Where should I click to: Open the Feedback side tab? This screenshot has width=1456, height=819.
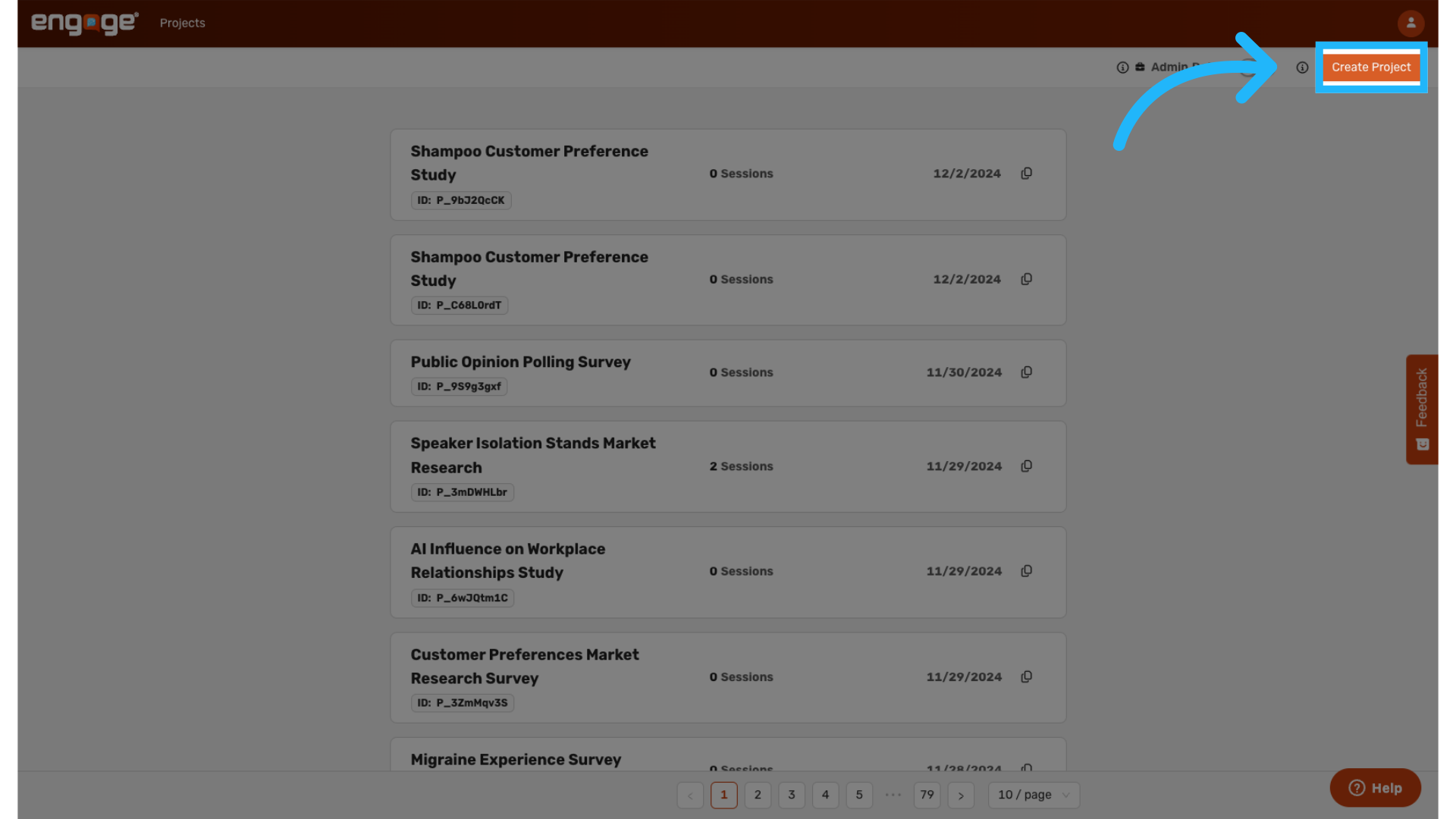point(1422,409)
